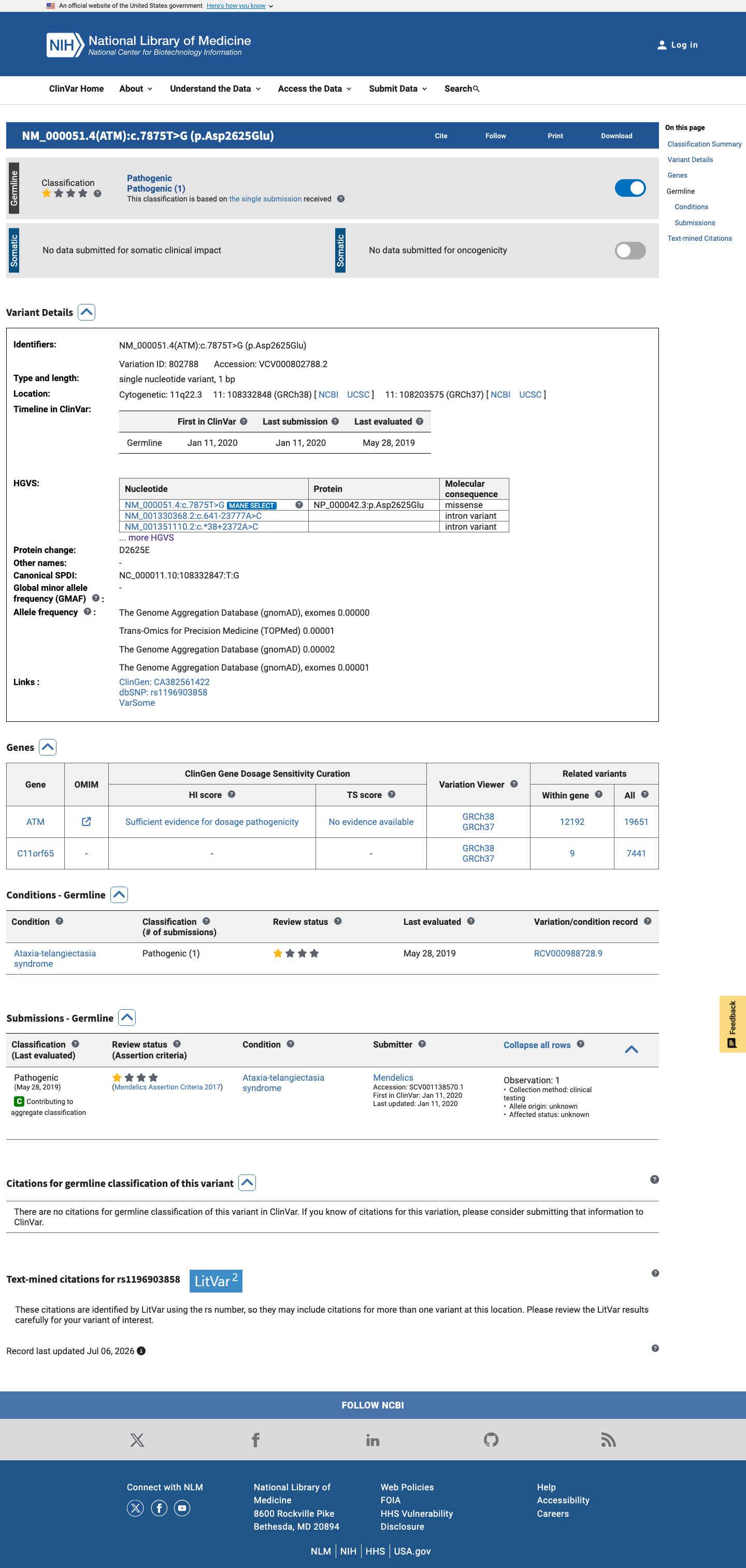Open ATM OMIM external link icon
The height and width of the screenshot is (1568, 746).
click(87, 822)
